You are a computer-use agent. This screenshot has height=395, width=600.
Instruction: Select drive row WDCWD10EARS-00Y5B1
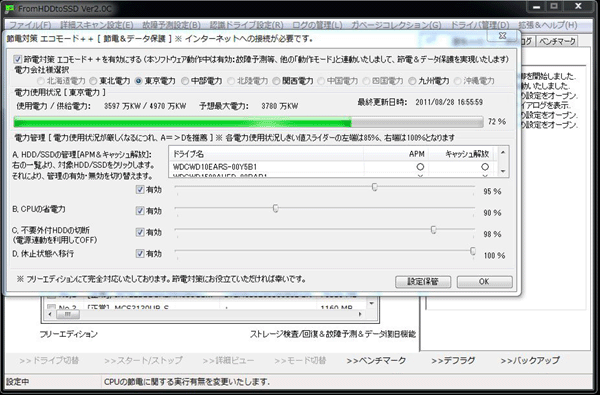click(333, 167)
